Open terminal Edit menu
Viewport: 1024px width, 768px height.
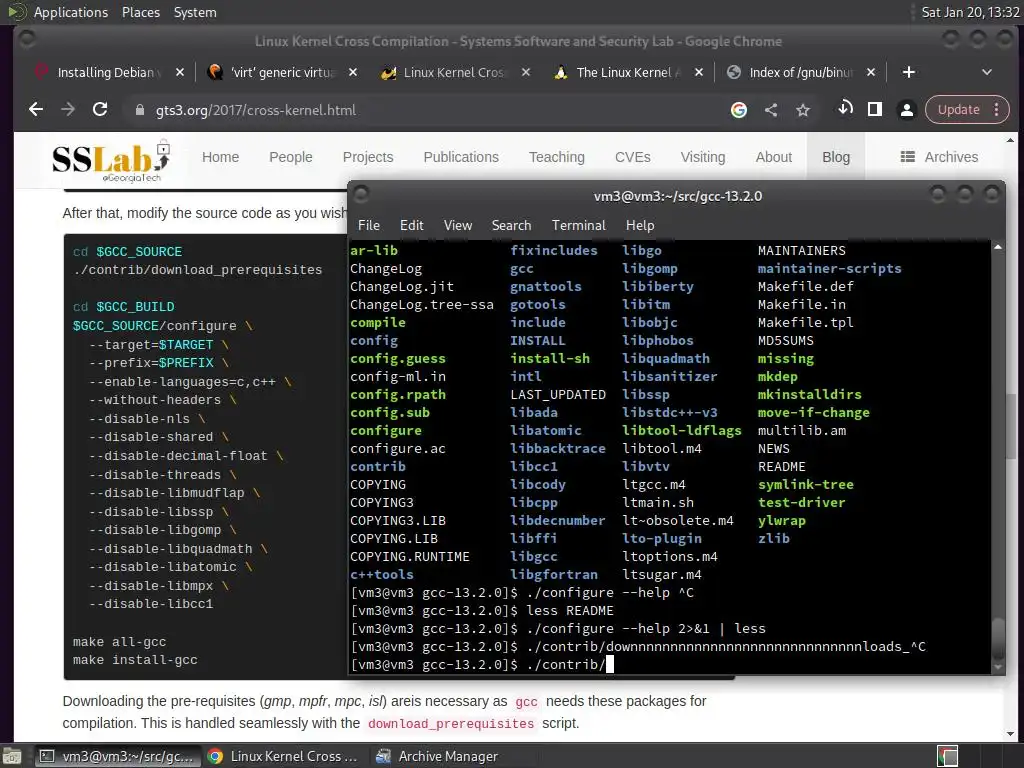click(411, 225)
